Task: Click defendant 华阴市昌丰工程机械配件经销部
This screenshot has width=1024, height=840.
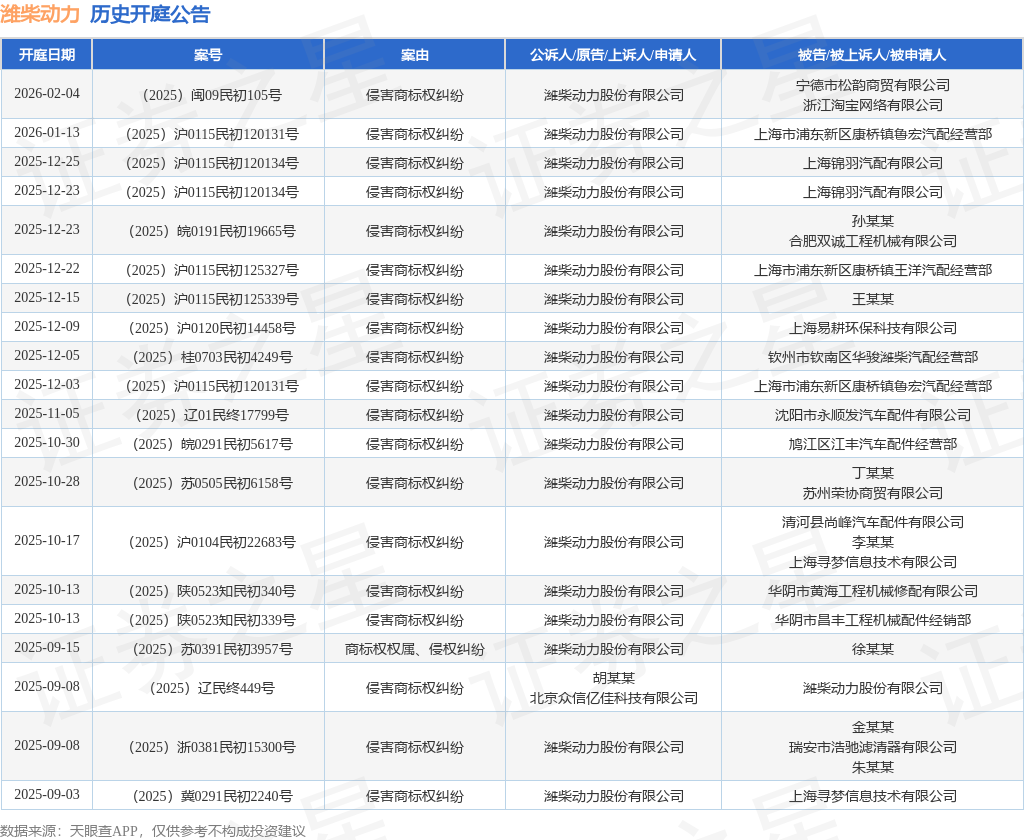Action: 872,620
